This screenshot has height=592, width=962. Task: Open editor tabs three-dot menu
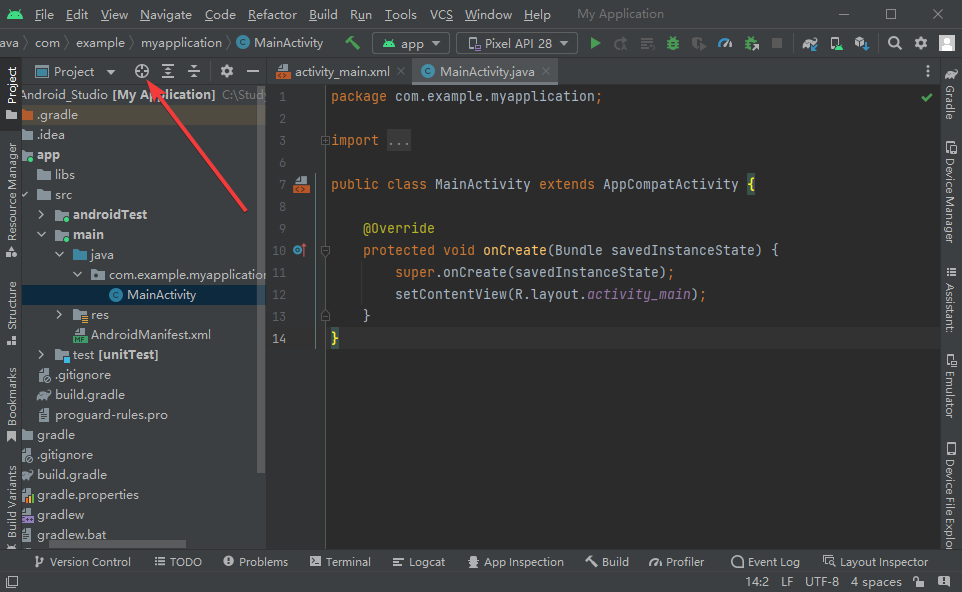click(928, 71)
